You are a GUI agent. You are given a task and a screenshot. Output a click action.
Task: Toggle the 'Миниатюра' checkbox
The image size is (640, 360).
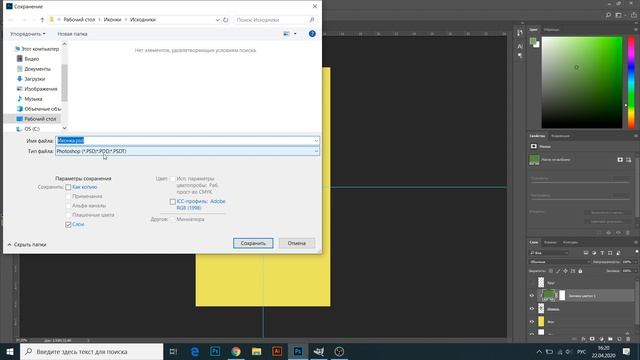pyautogui.click(x=173, y=220)
